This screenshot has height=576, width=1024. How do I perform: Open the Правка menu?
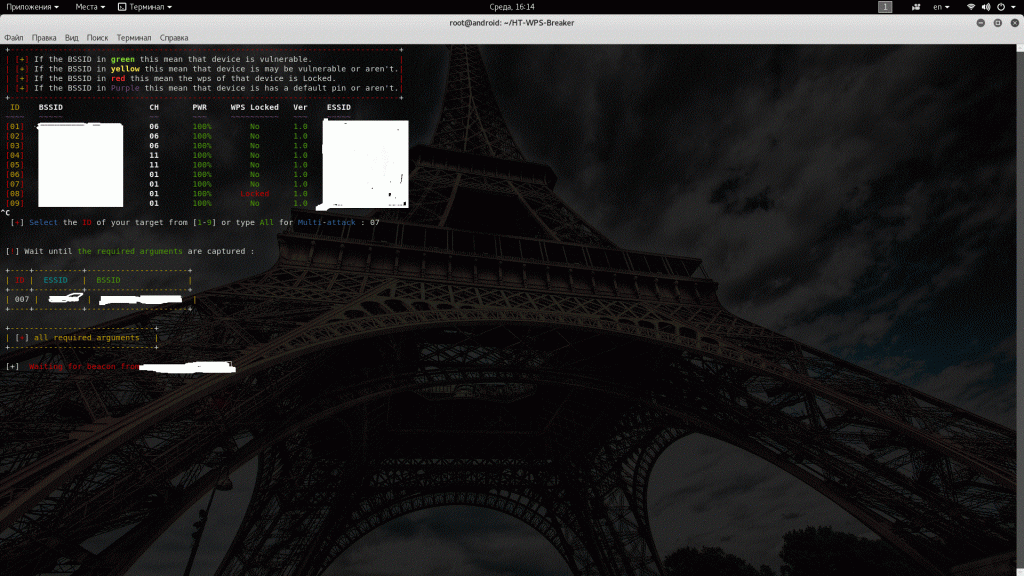point(44,37)
